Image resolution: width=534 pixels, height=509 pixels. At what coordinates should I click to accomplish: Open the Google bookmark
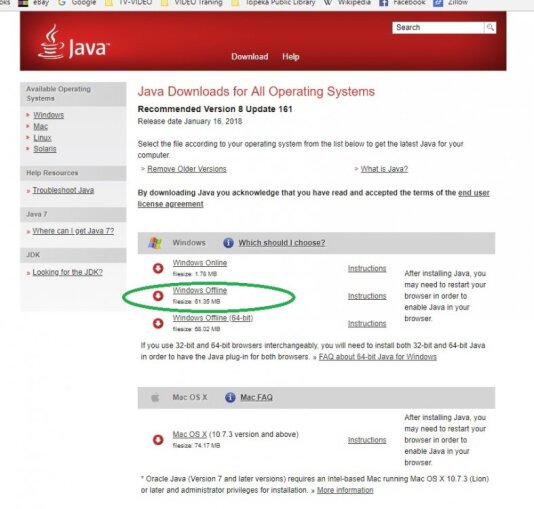77,3
